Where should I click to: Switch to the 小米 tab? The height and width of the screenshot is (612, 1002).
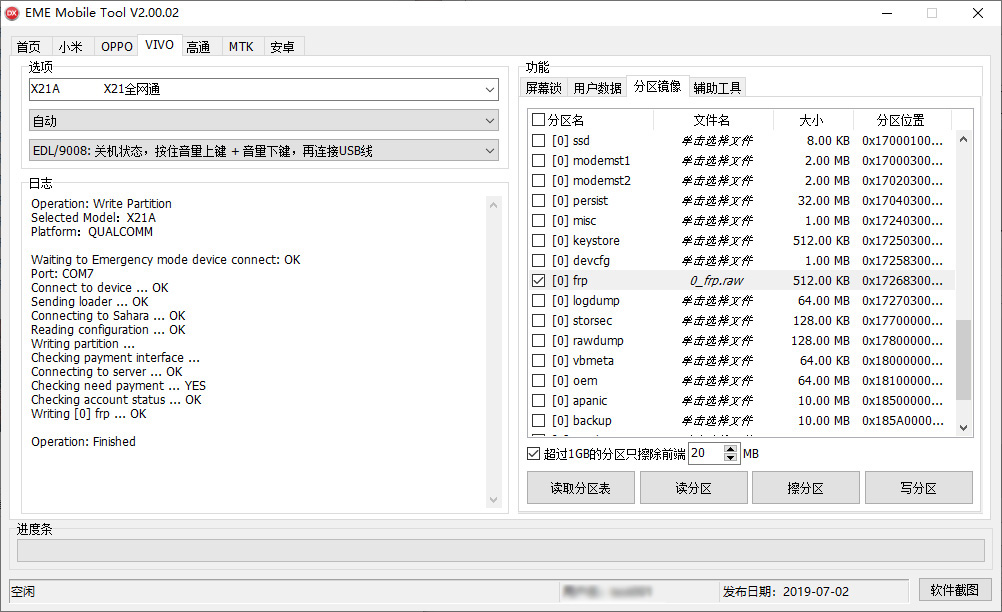[x=71, y=46]
